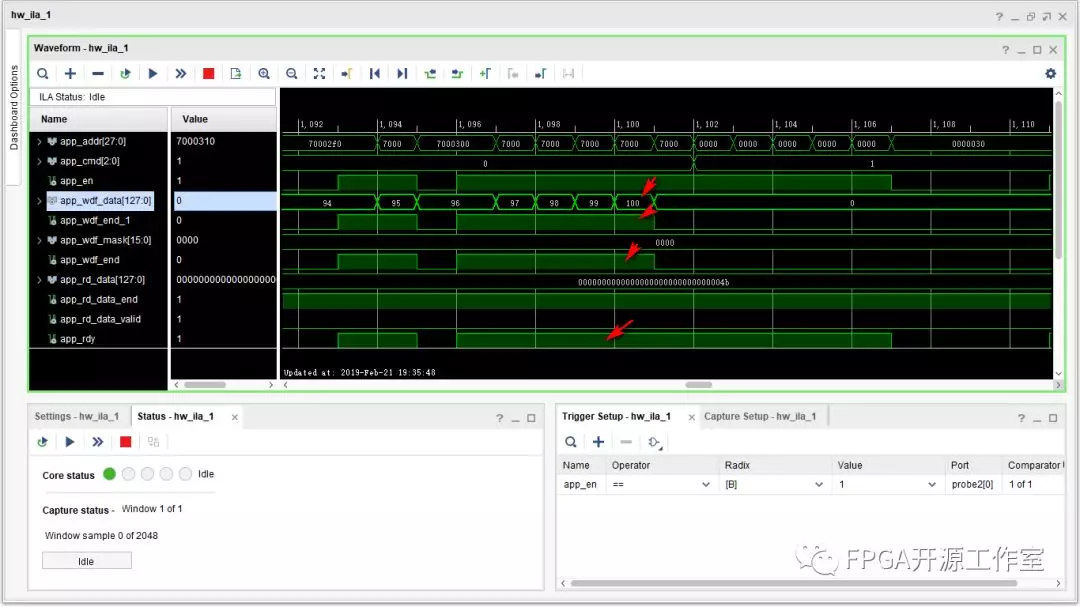Jump to first sample using Go to Start icon
Viewport: 1080px width, 607px height.
(x=375, y=73)
